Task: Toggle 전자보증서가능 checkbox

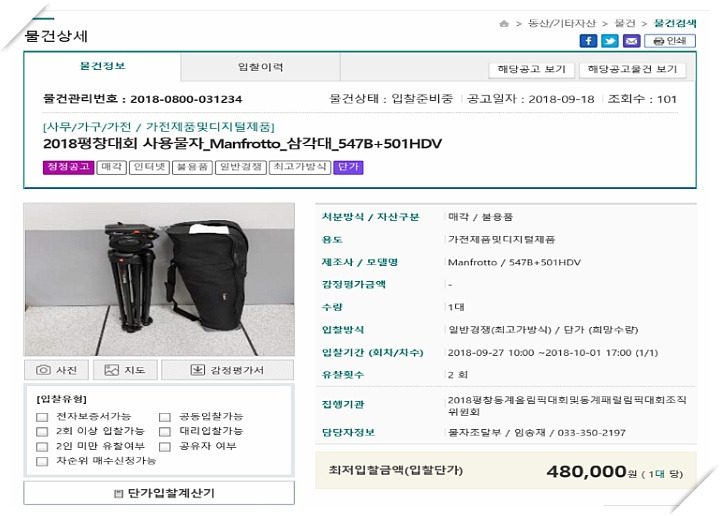Action: coord(42,417)
